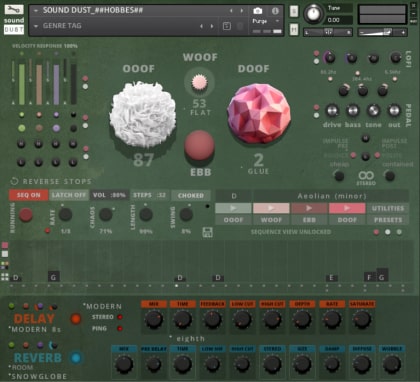Click the pink faceted DOOF ball
This screenshot has height=382, width=420.
click(259, 113)
